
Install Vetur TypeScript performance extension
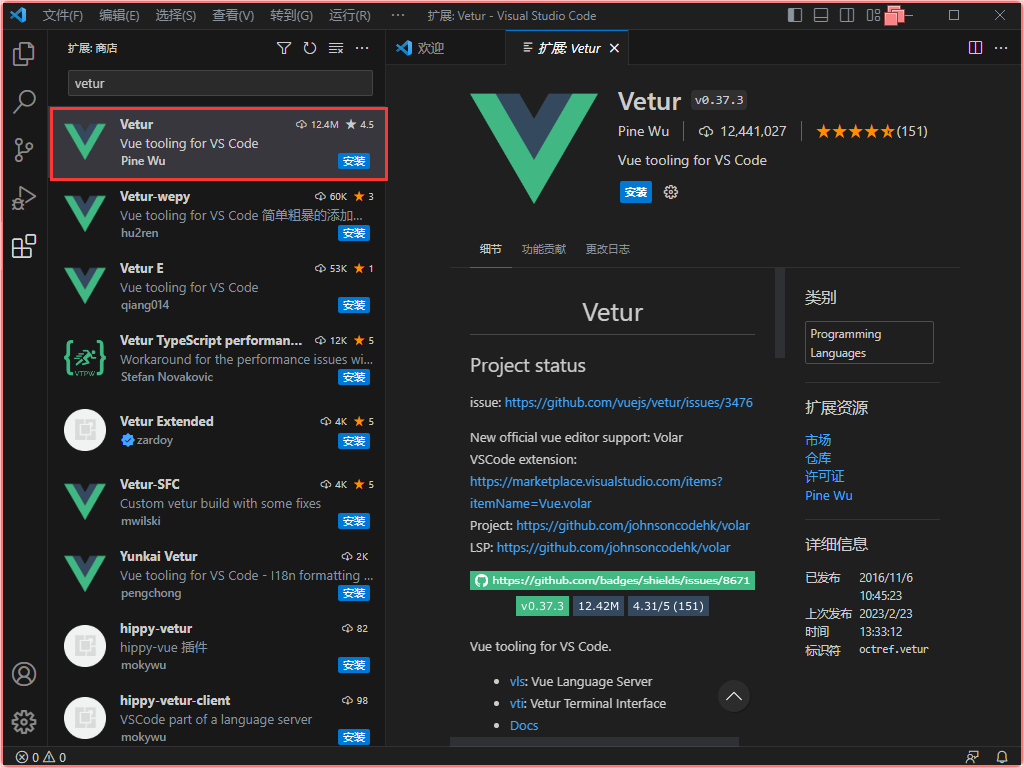pyautogui.click(x=354, y=377)
